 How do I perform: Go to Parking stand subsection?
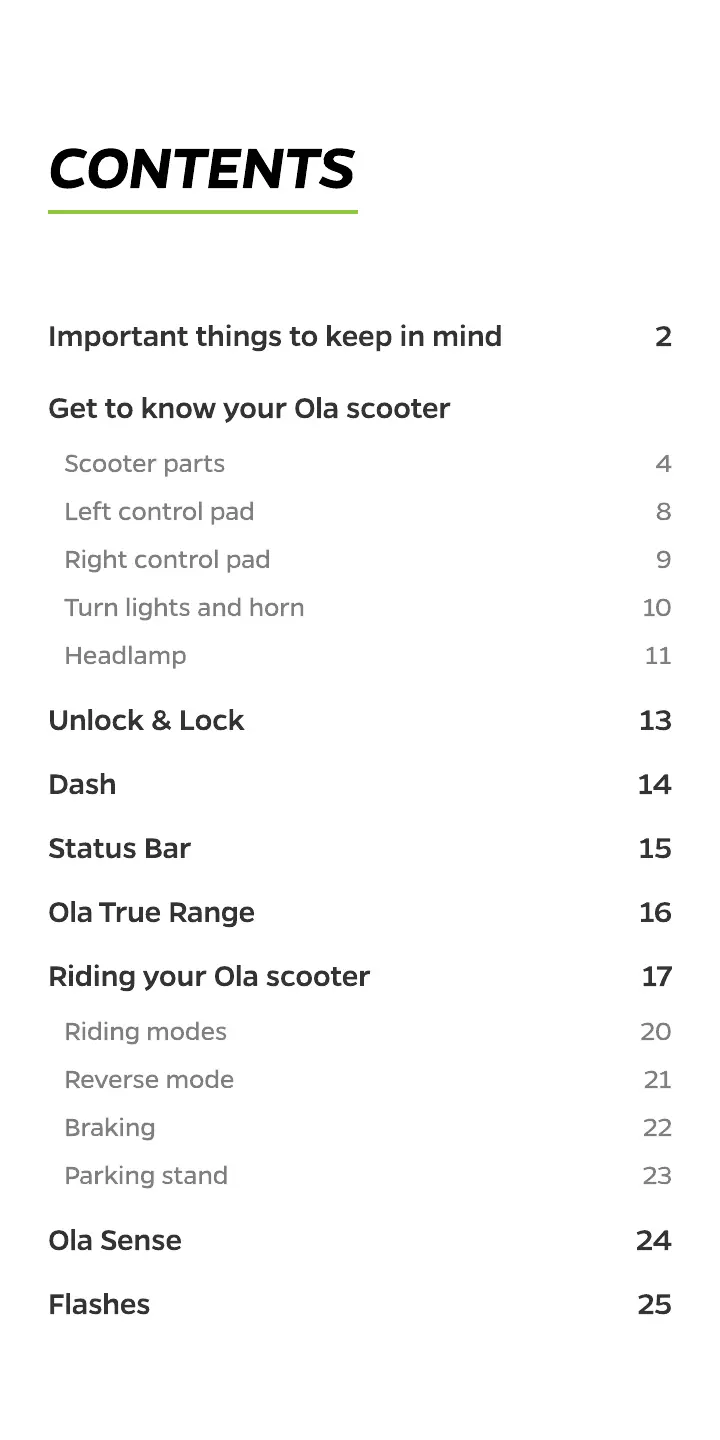(x=146, y=1176)
